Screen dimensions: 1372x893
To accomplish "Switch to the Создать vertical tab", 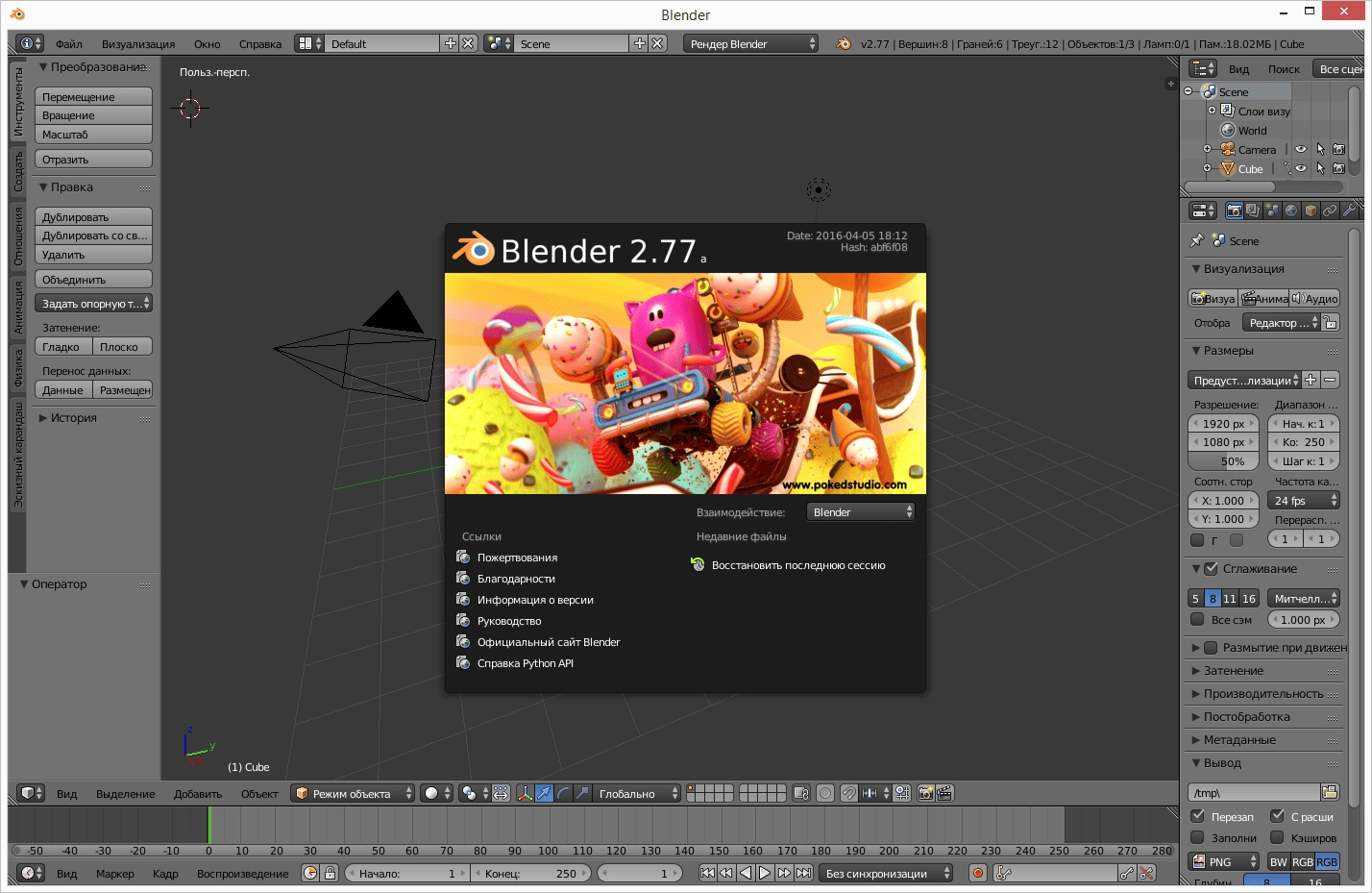I will click(17, 172).
